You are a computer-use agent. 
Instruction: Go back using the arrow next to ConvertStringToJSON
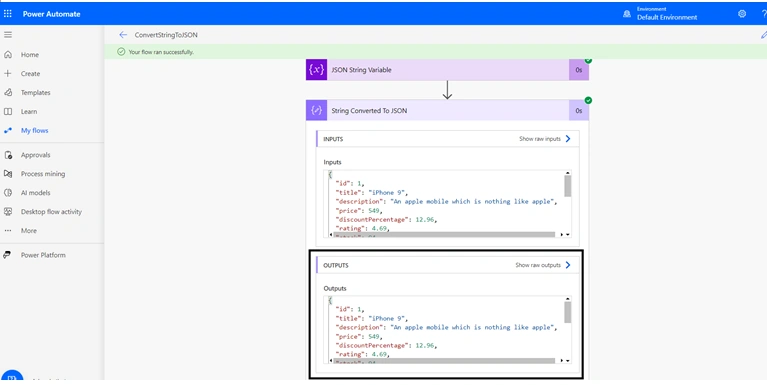(x=123, y=35)
